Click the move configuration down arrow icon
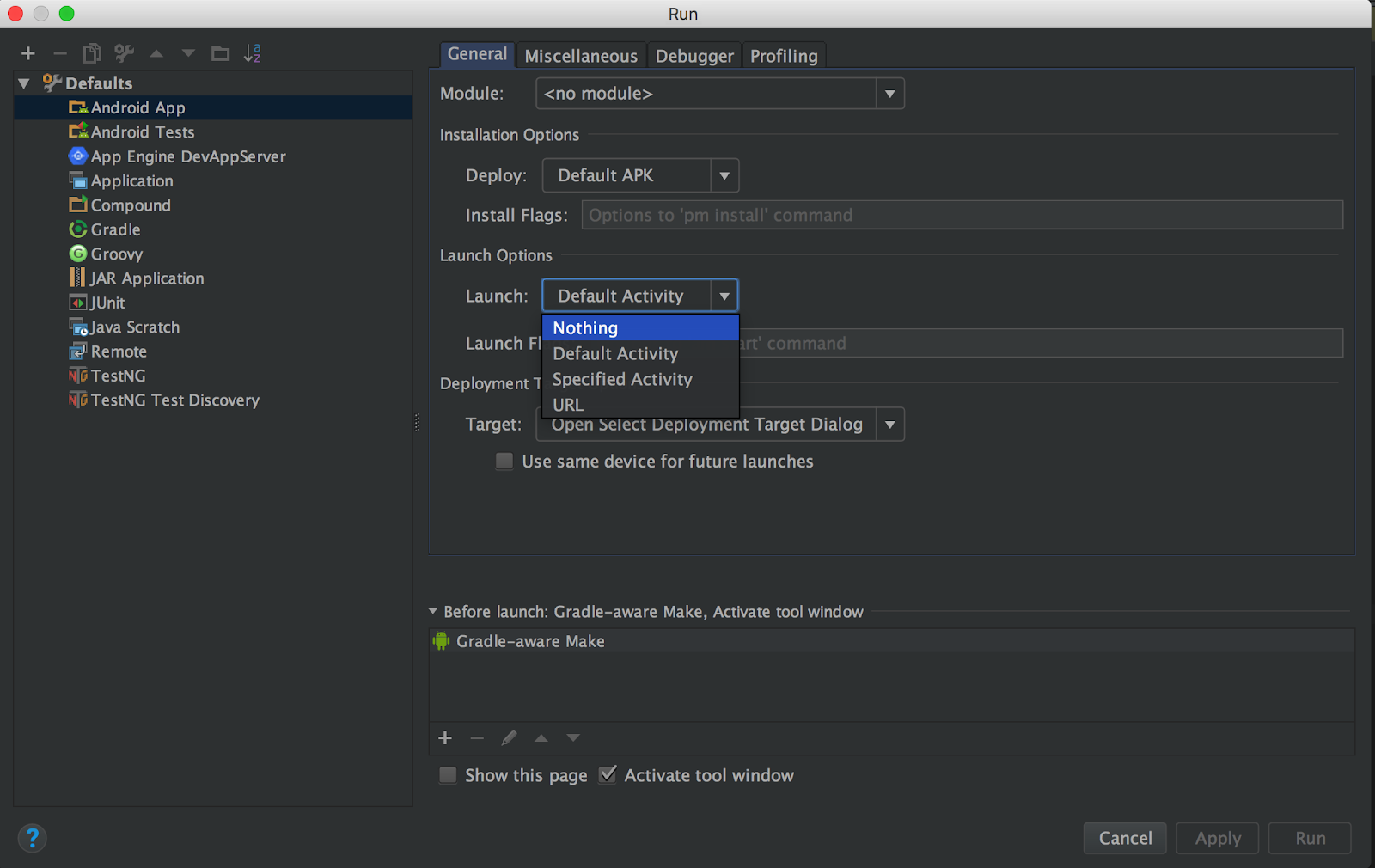The width and height of the screenshot is (1375, 868). pos(187,52)
